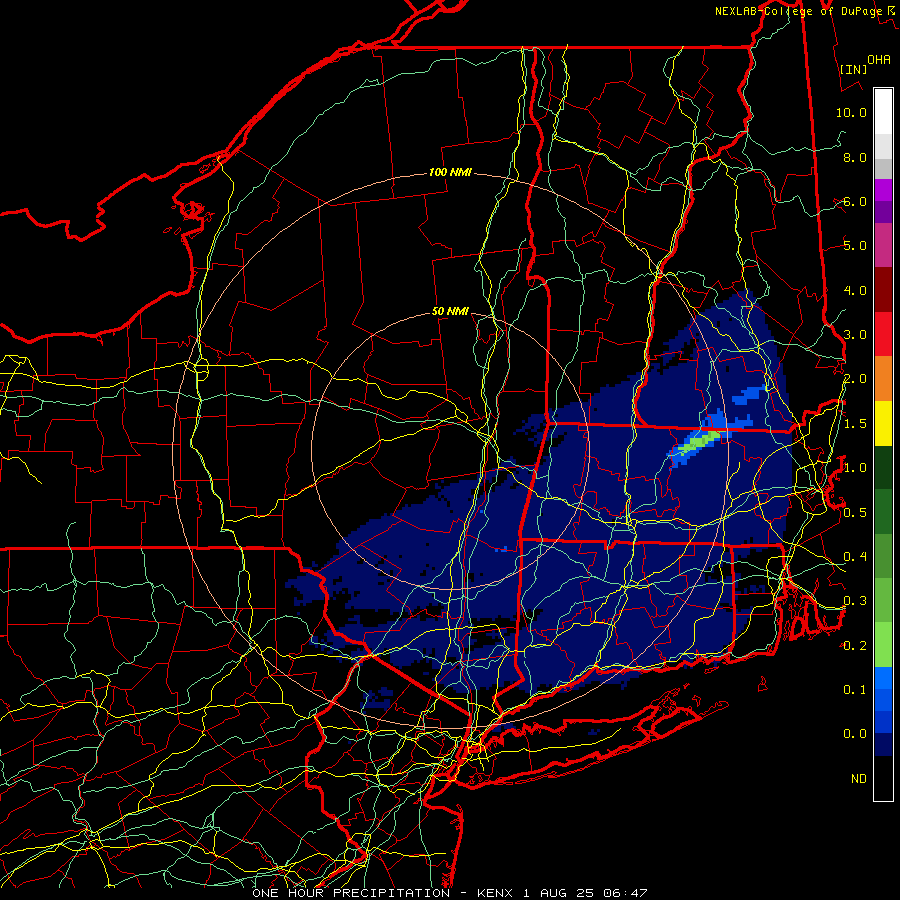Viewport: 900px width, 900px height.
Task: Click the ONE HOUR PRECIPITATION title text
Action: click(351, 893)
